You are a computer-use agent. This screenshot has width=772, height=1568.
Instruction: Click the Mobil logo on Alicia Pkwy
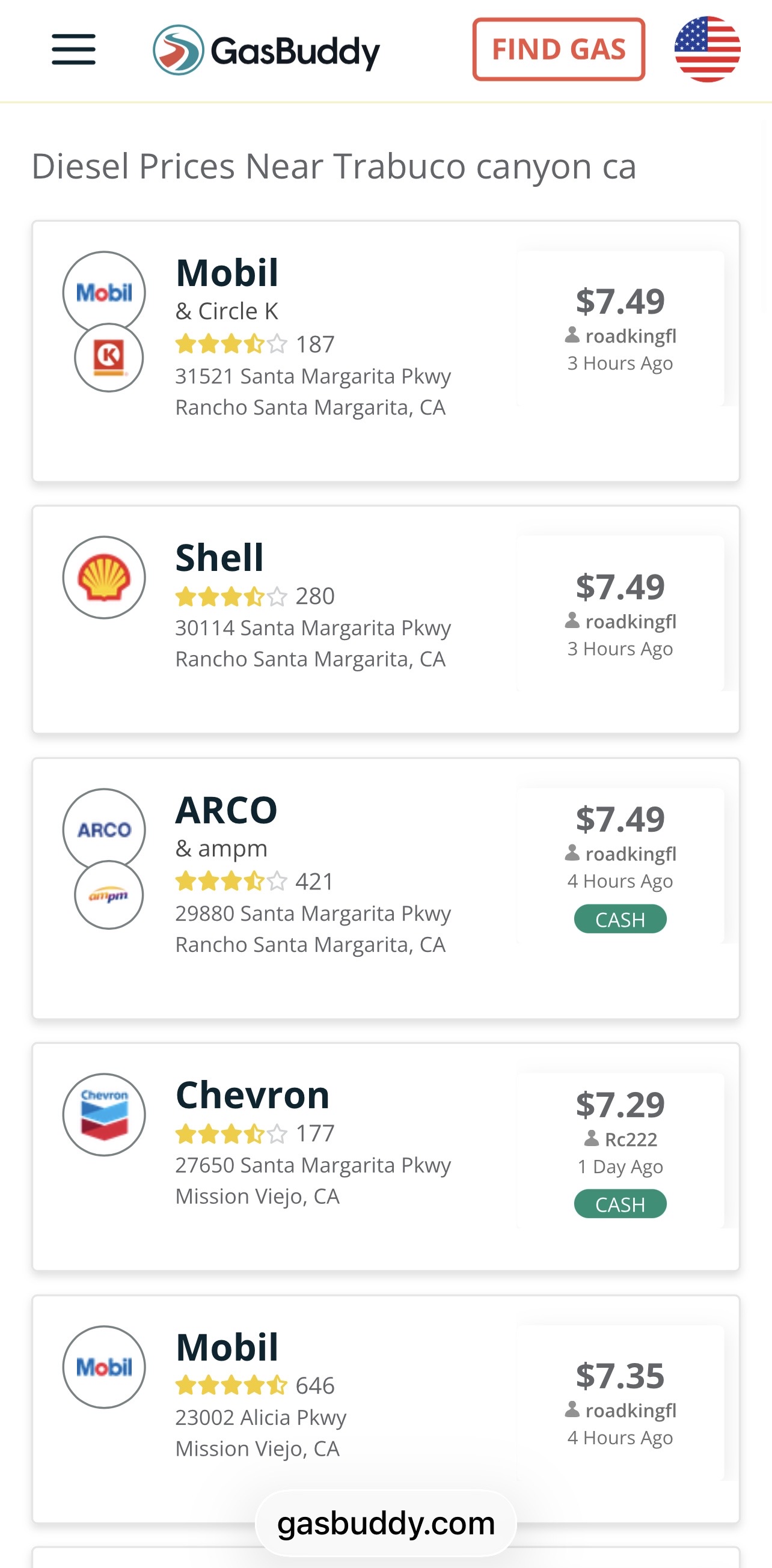point(104,1367)
